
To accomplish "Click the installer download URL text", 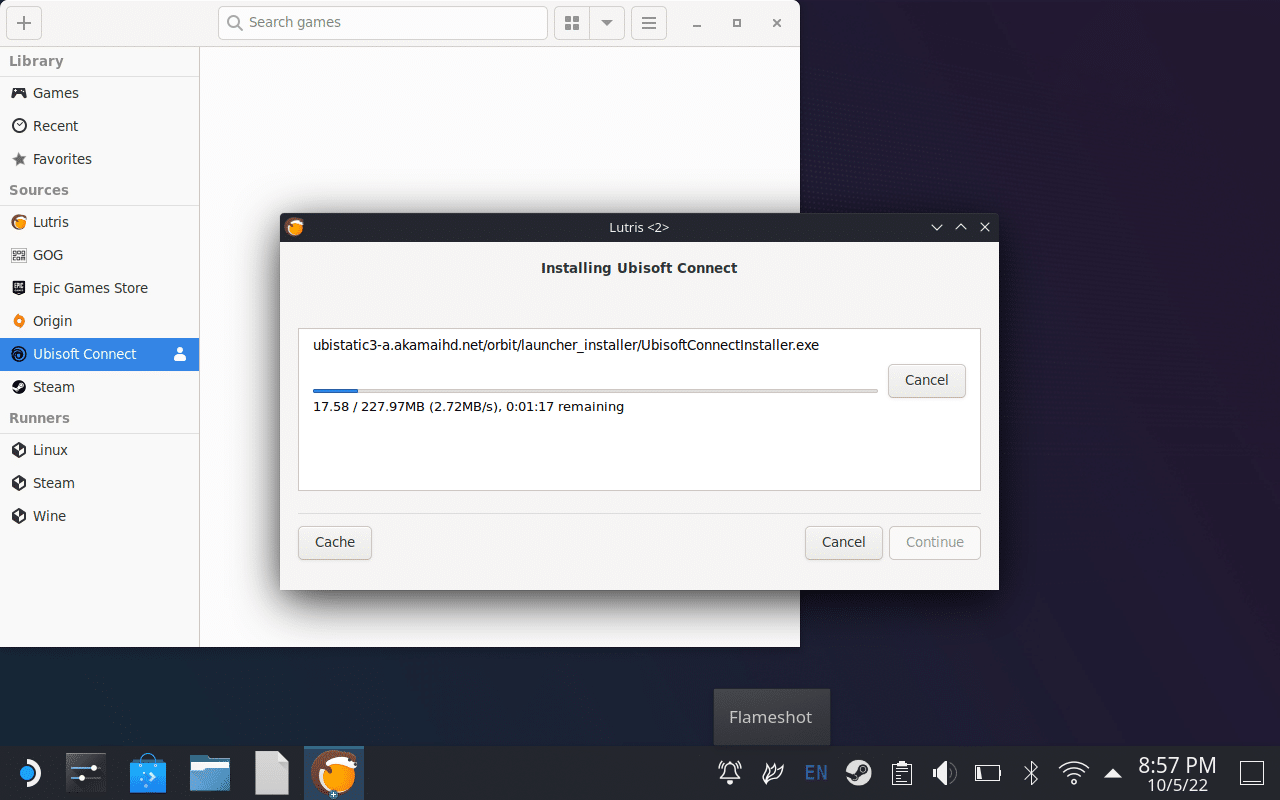I will (x=566, y=345).
